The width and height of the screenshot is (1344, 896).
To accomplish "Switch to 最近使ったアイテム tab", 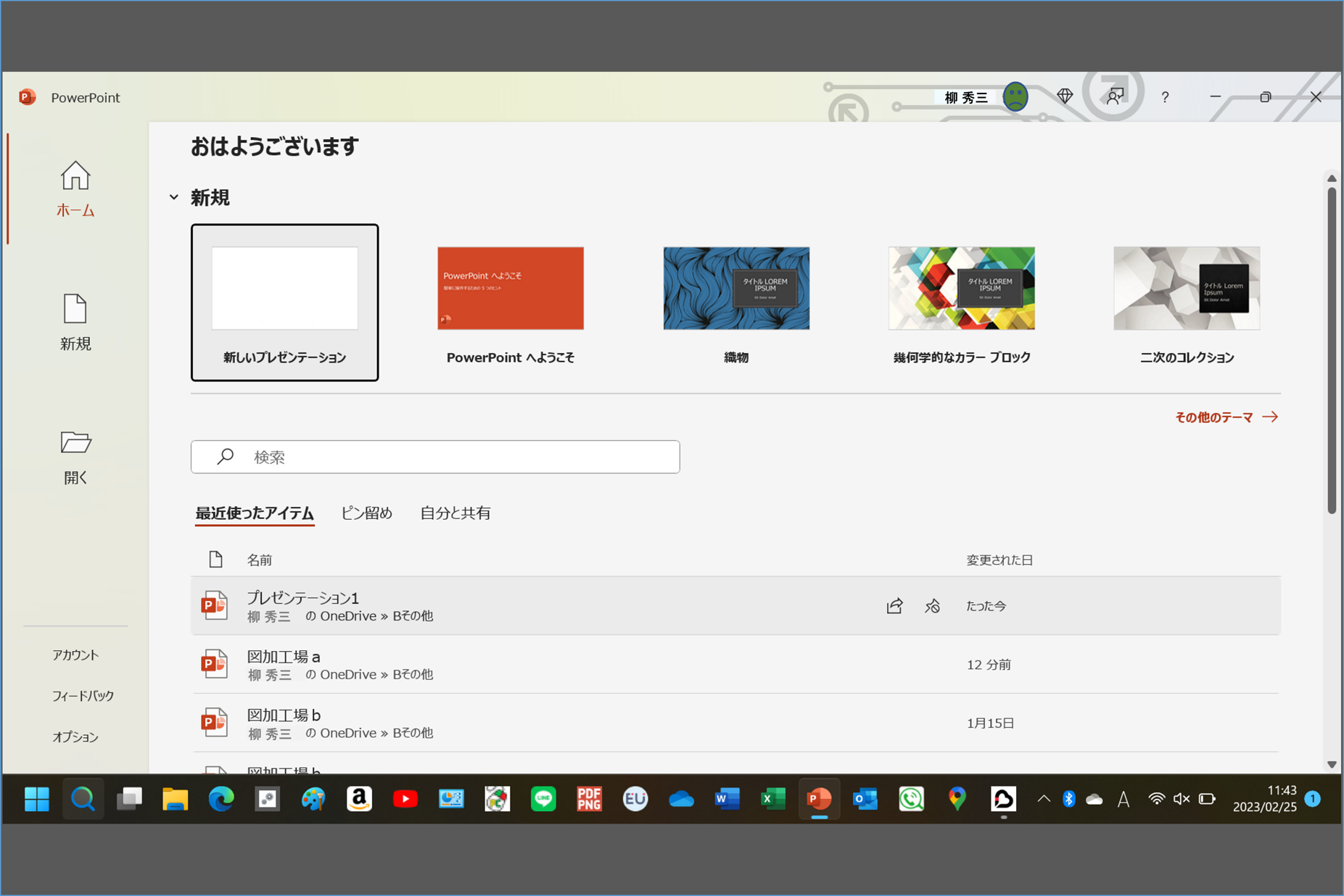I will click(x=255, y=513).
